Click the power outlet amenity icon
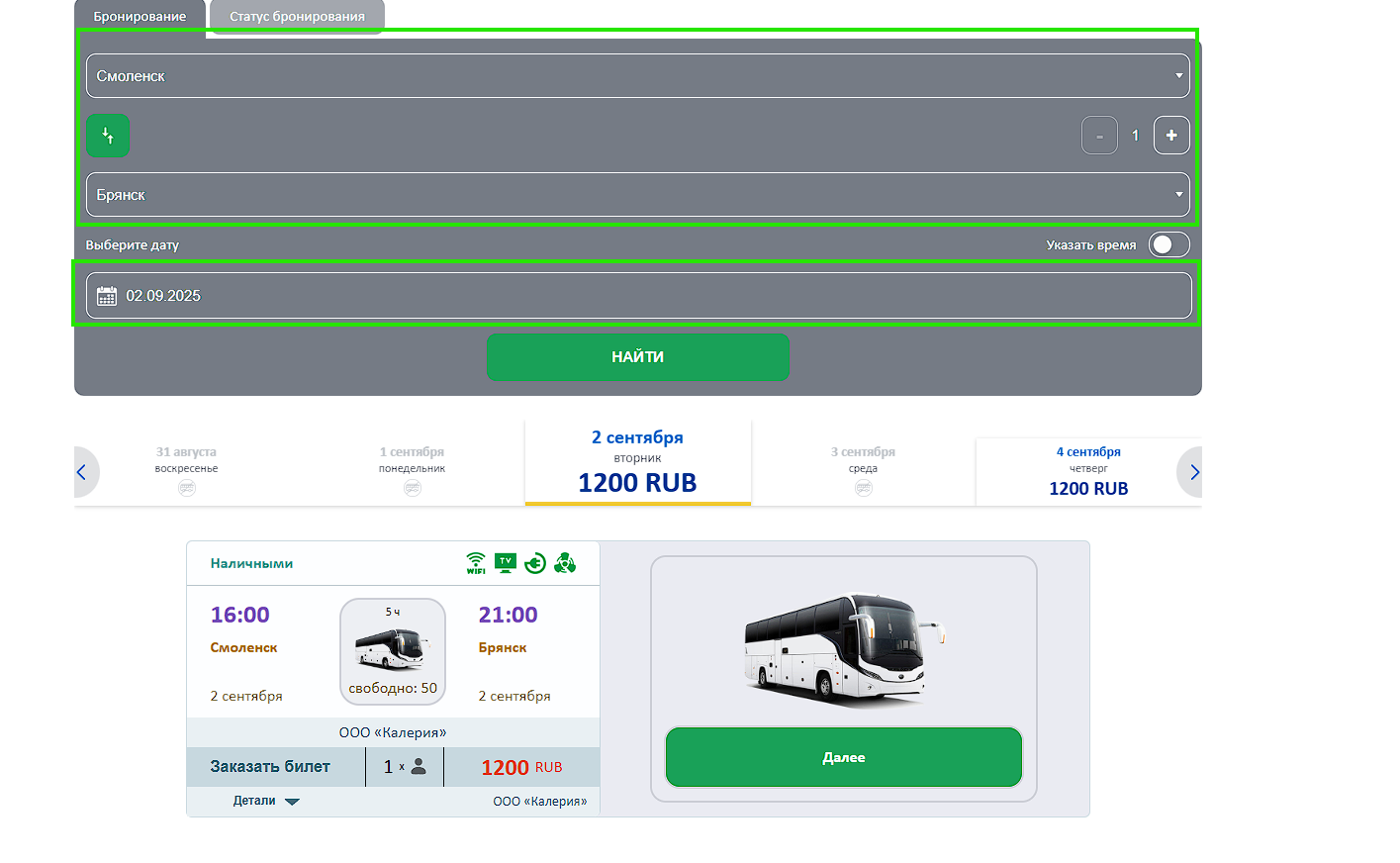Image resolution: width=1400 pixels, height=863 pixels. tap(535, 563)
